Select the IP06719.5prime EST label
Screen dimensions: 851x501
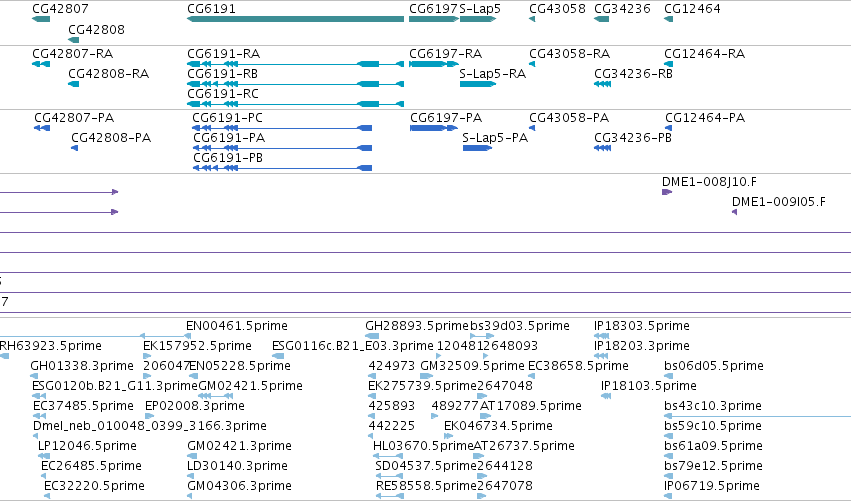(x=712, y=486)
